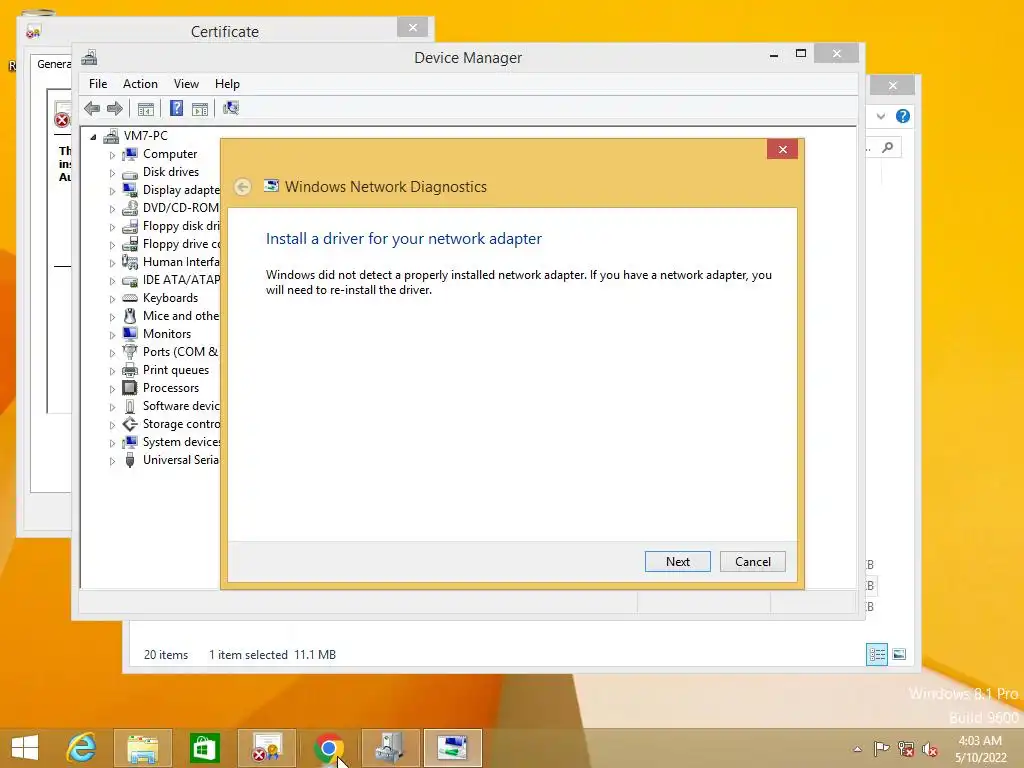Select the Print queues tree item
The width and height of the screenshot is (1024, 768).
pyautogui.click(x=176, y=370)
